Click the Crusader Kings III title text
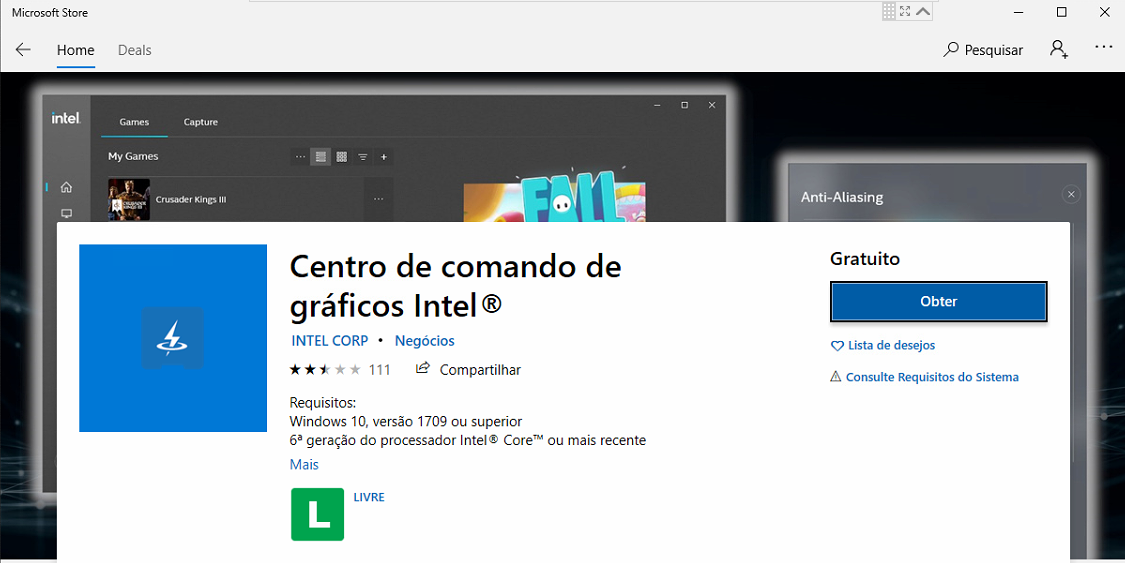The width and height of the screenshot is (1125, 563). 191,199
